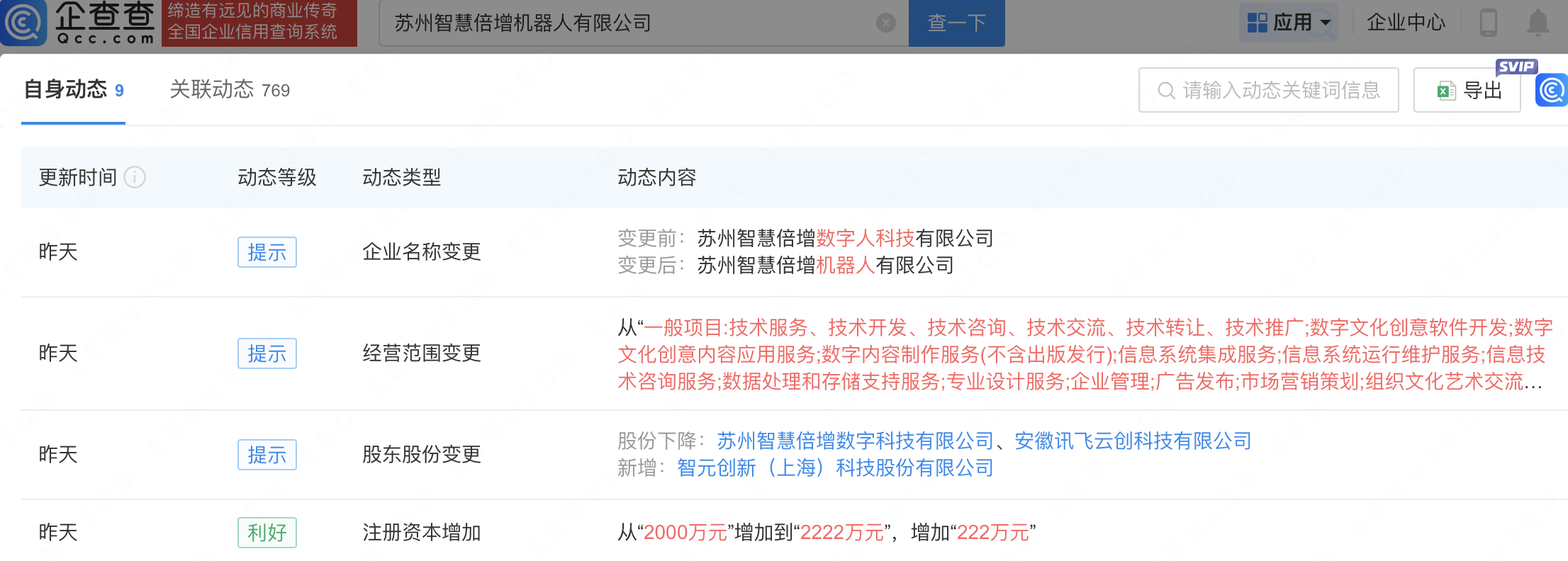This screenshot has height=561, width=1568.
Task: Focus the company name search field
Action: [644, 23]
